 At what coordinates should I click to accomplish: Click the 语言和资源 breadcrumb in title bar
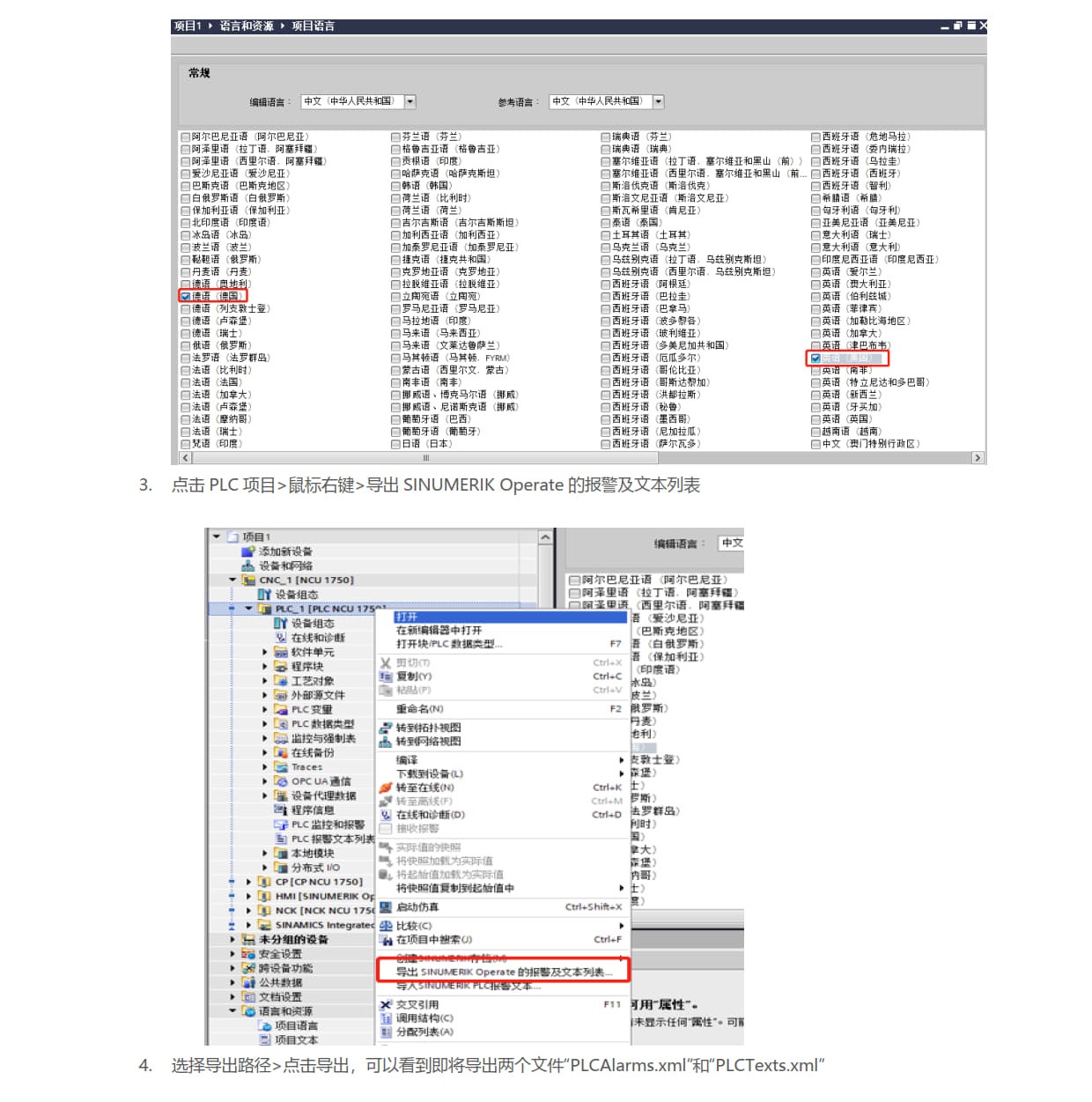(247, 26)
